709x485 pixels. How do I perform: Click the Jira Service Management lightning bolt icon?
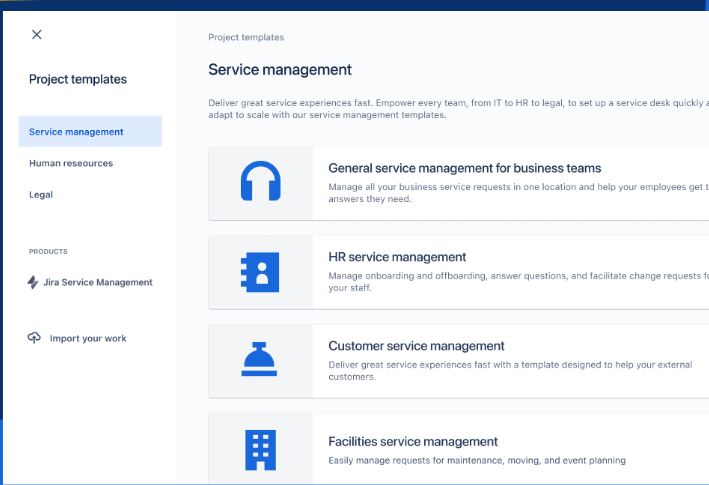point(34,282)
